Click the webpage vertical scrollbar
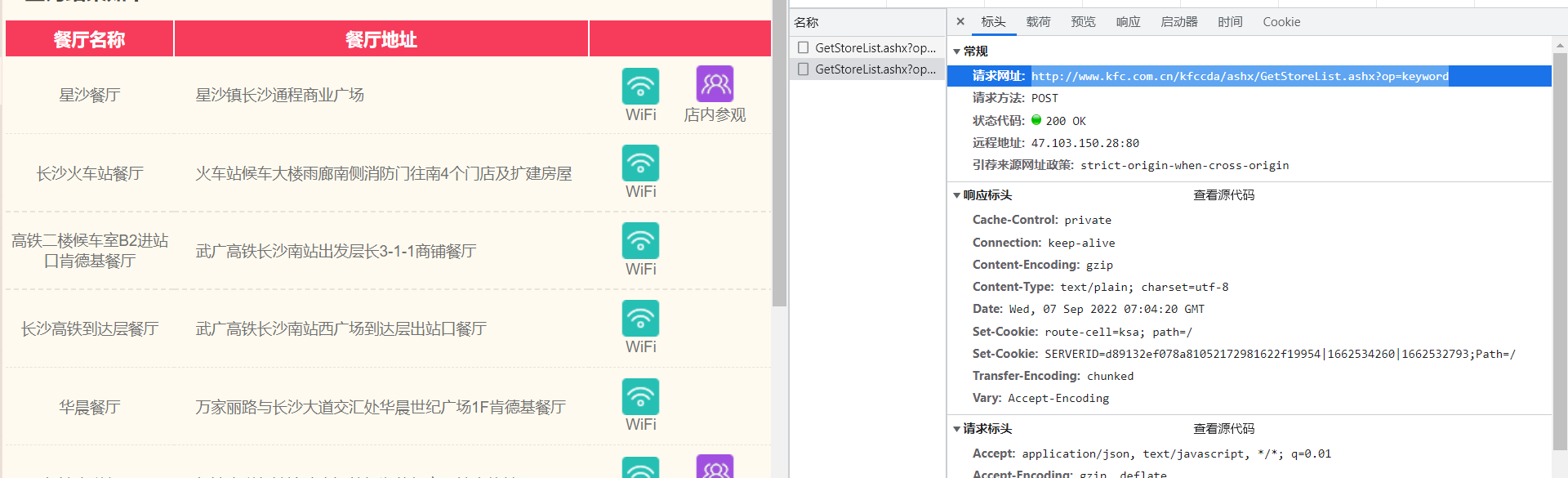1568x478 pixels. click(779, 154)
